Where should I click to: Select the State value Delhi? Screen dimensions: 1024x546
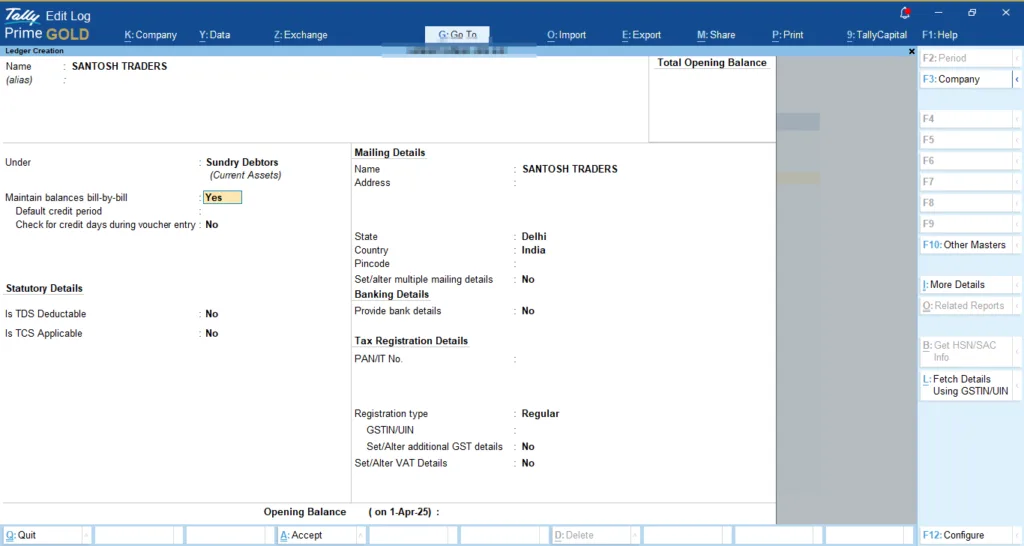coord(534,236)
